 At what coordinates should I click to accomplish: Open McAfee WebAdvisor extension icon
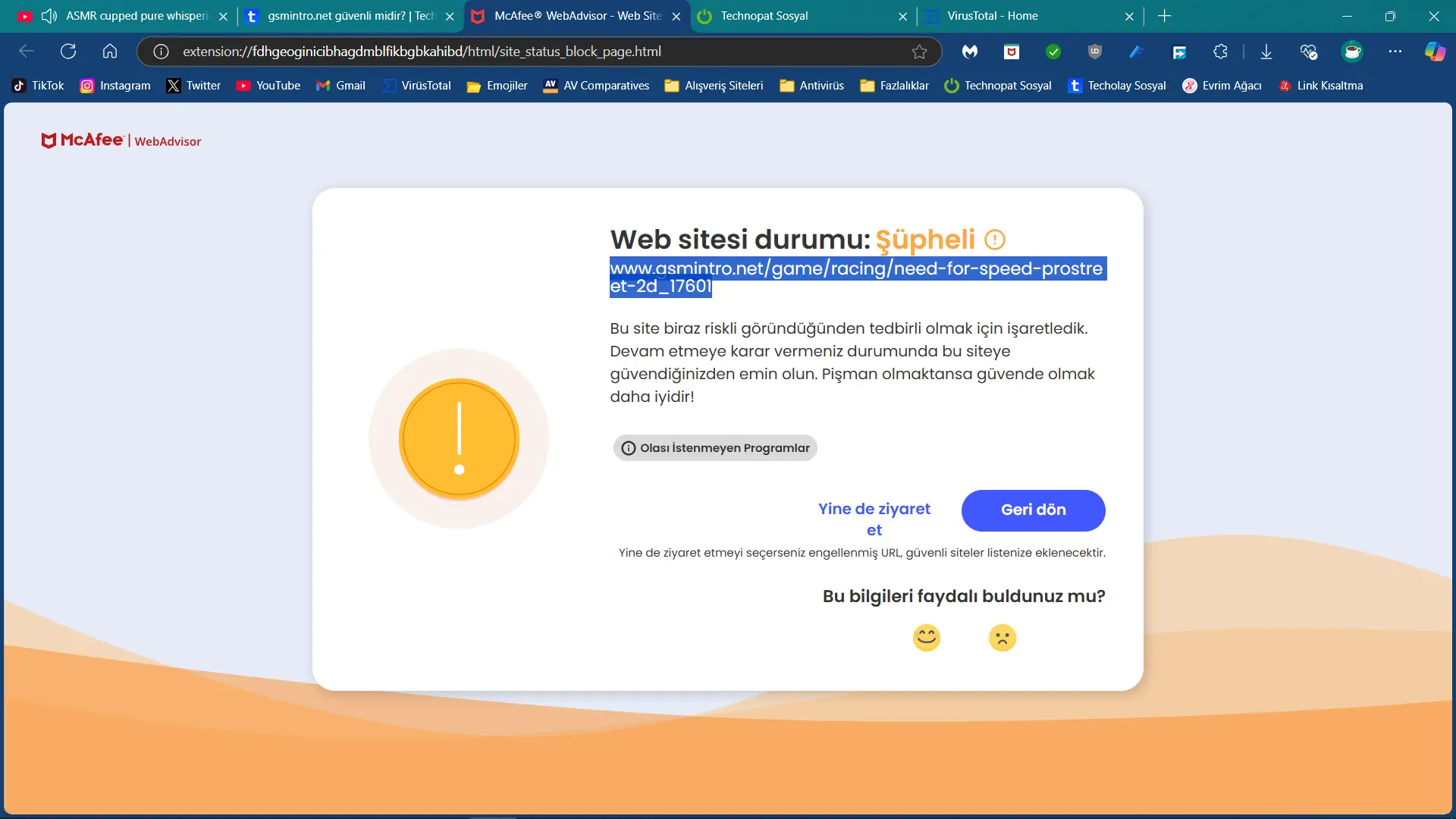coord(1012,52)
